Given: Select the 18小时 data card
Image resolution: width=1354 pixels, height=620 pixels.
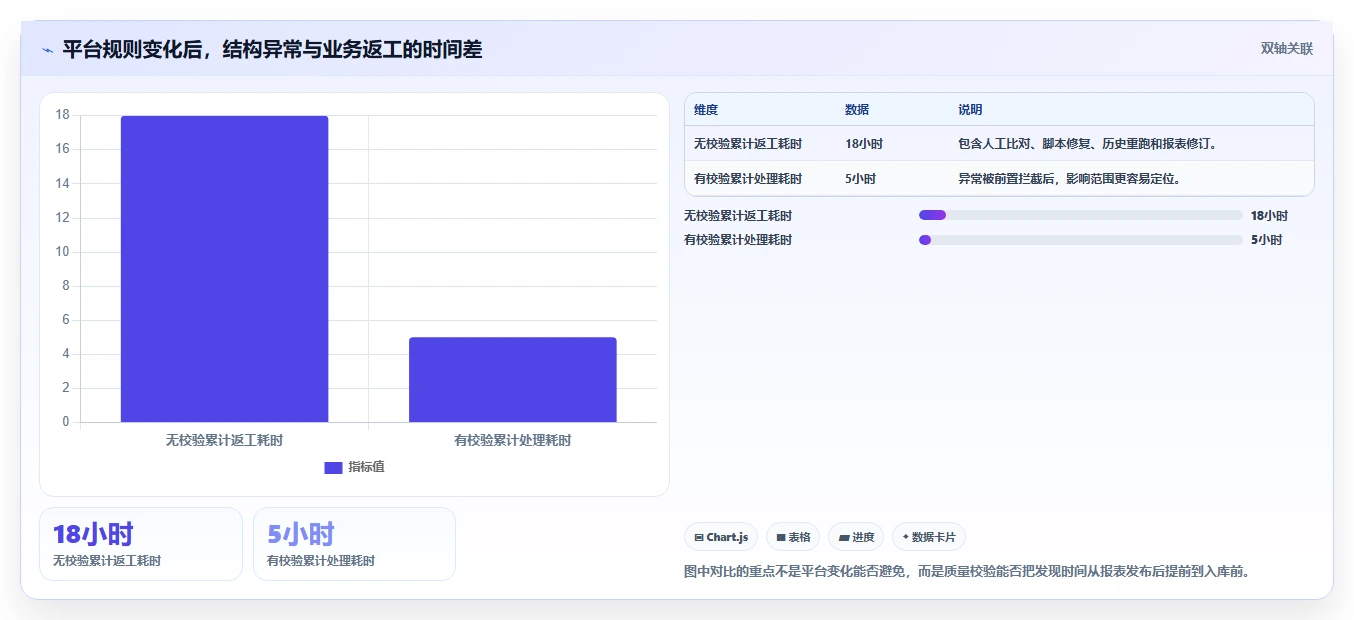Looking at the screenshot, I should pyautogui.click(x=141, y=544).
